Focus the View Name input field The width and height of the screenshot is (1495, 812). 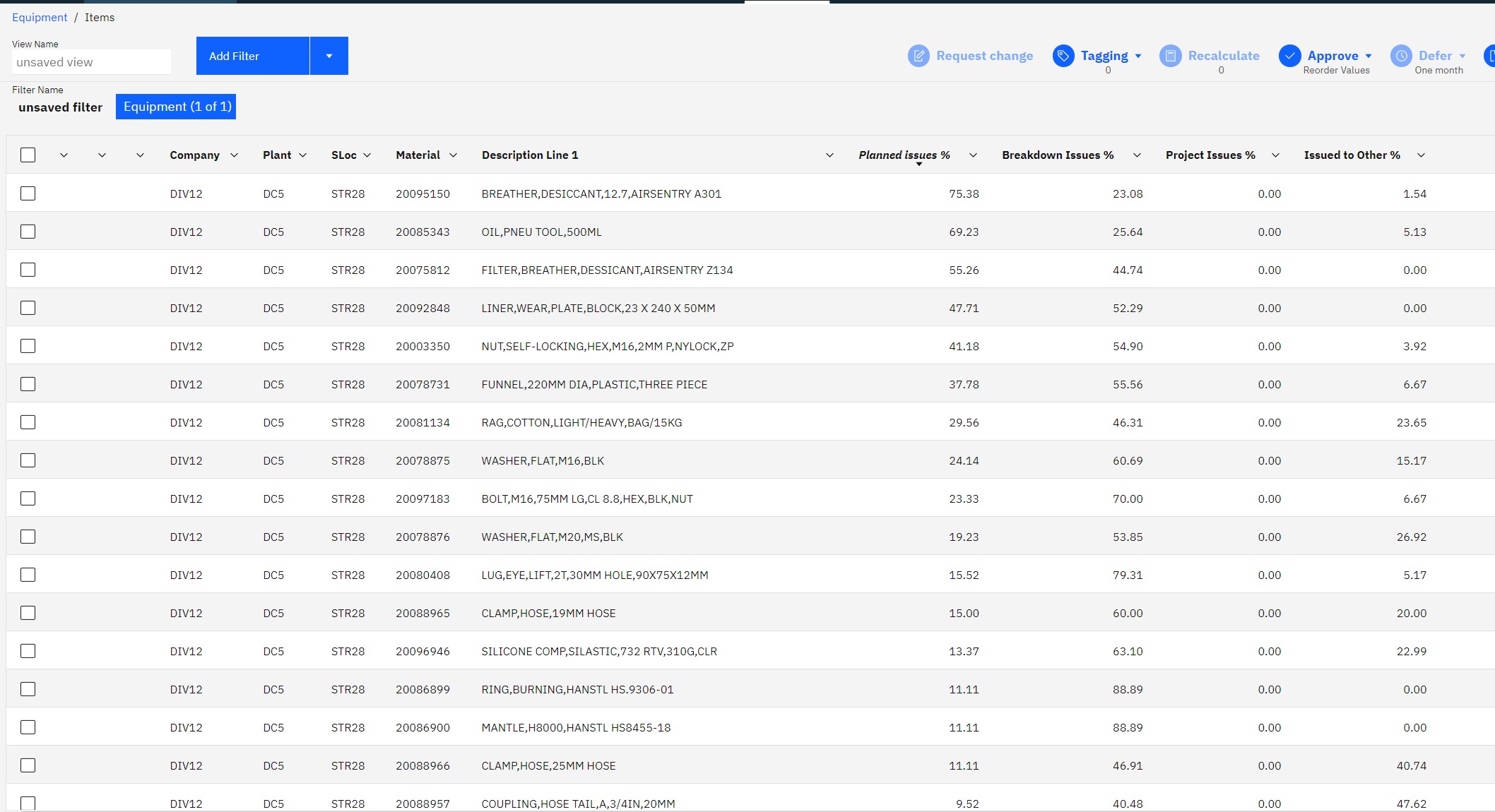tap(91, 62)
